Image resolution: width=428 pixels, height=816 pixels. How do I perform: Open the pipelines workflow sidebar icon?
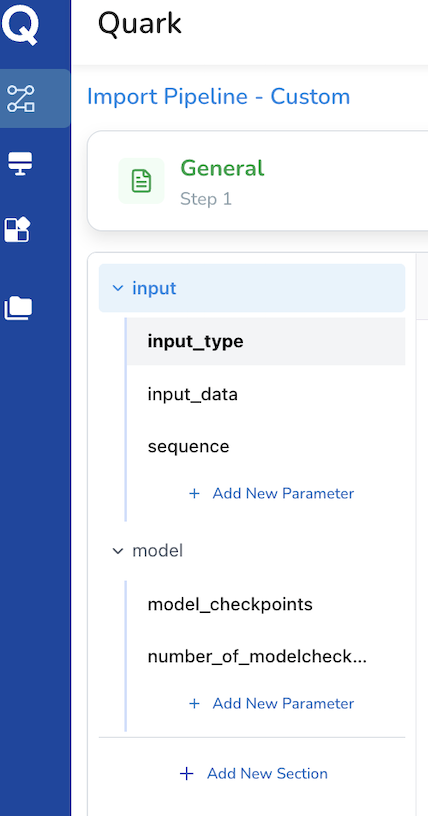point(20,99)
